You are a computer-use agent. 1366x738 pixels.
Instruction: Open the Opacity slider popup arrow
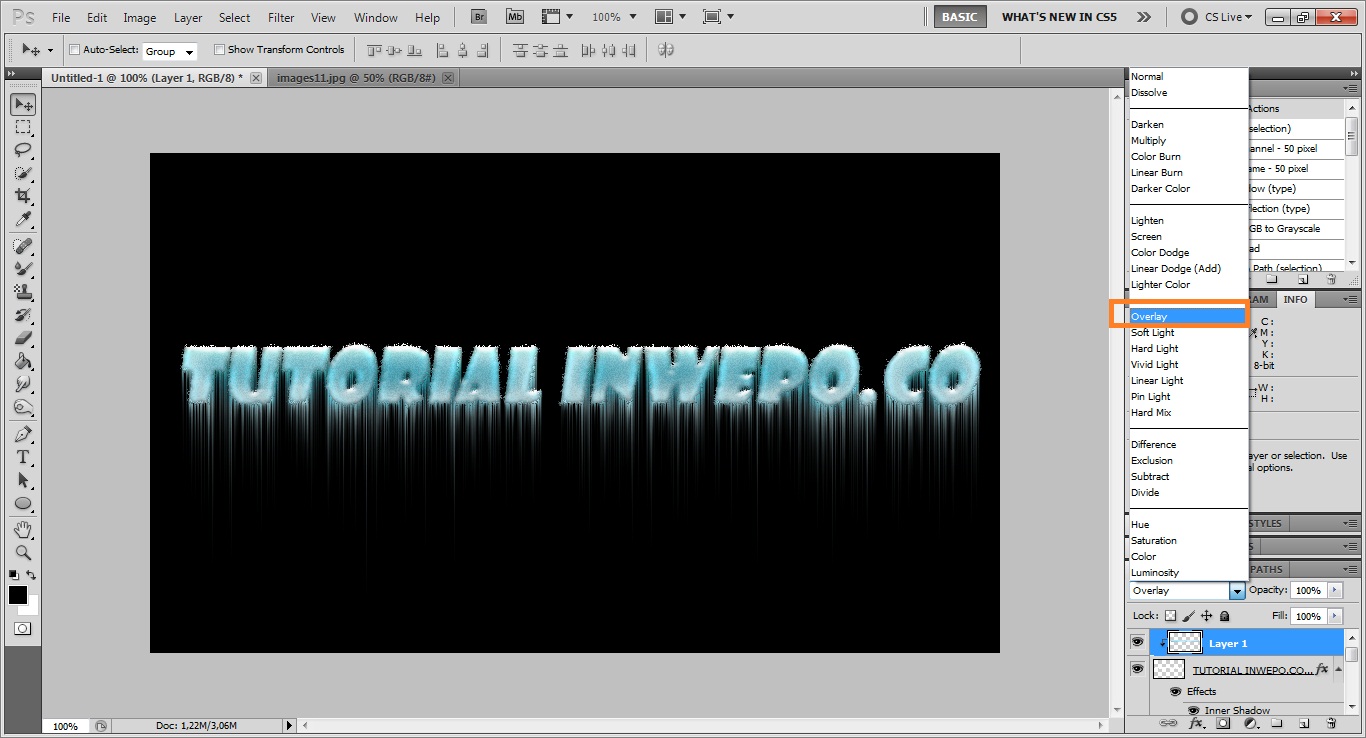tap(1333, 590)
